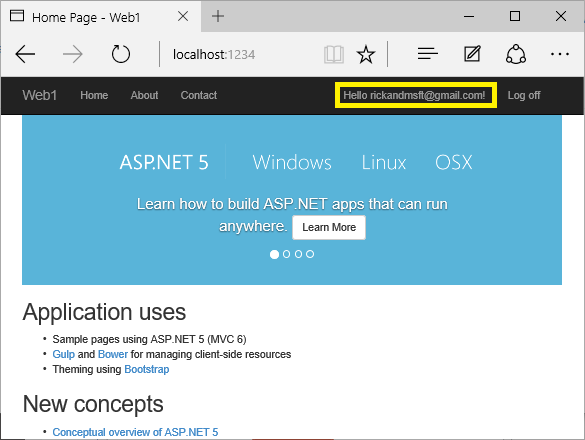The image size is (585, 440).
Task: Click the Learn More button
Action: click(x=329, y=227)
